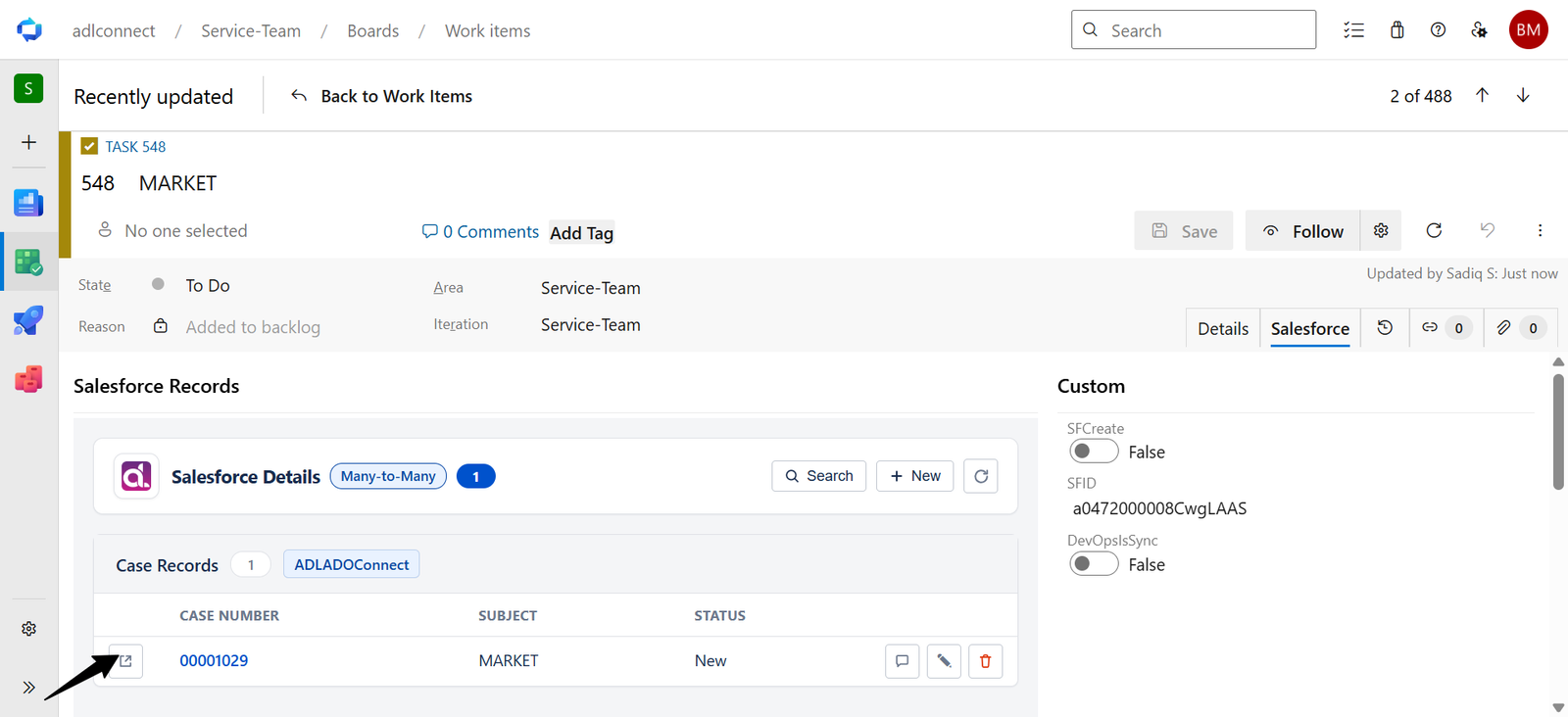Open the Attachments tab

tap(1520, 328)
